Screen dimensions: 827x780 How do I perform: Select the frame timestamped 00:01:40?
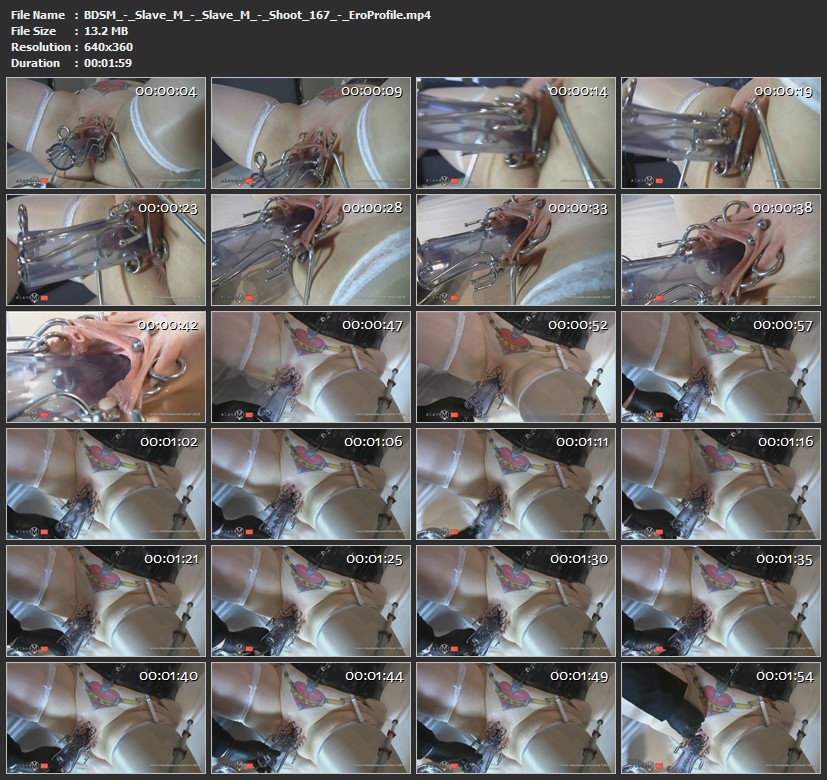click(106, 715)
